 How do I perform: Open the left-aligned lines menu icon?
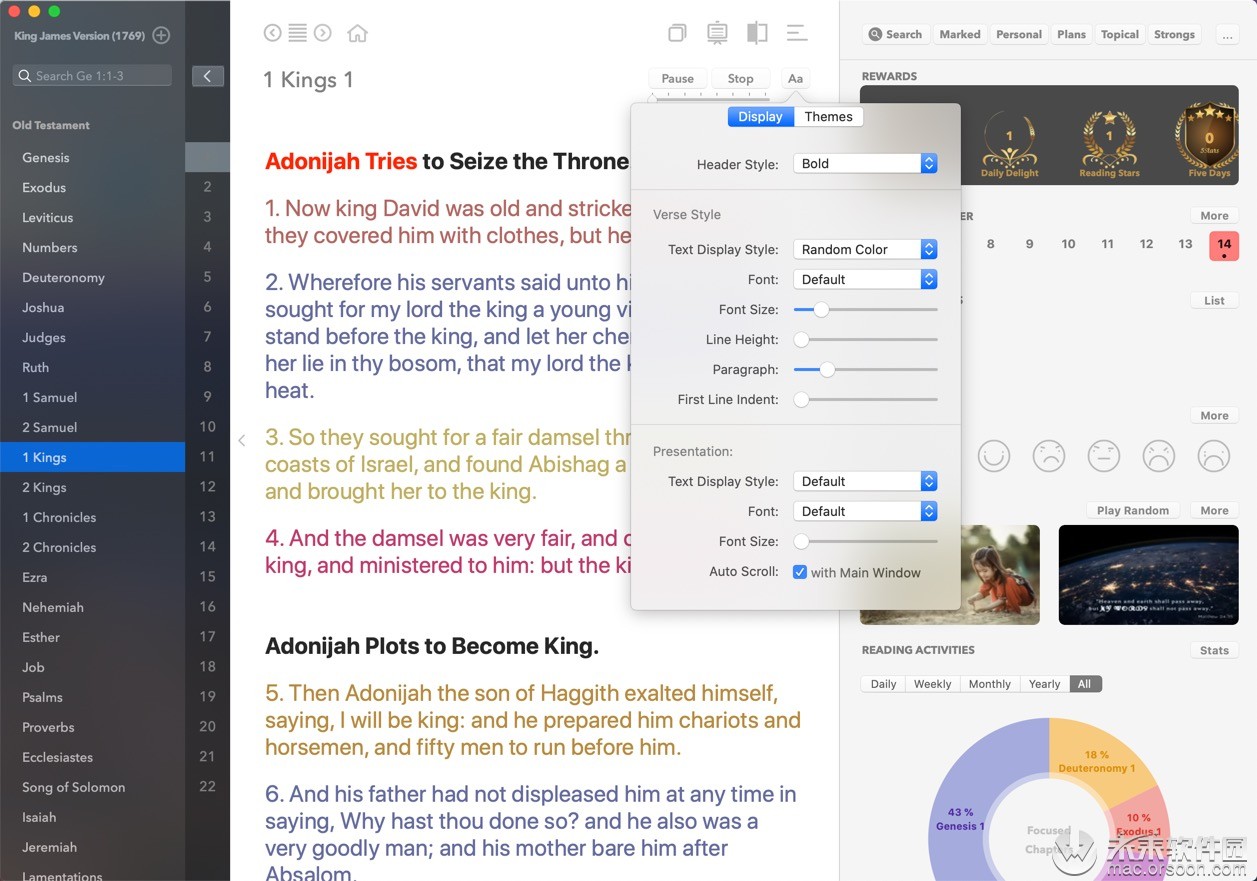coord(796,33)
